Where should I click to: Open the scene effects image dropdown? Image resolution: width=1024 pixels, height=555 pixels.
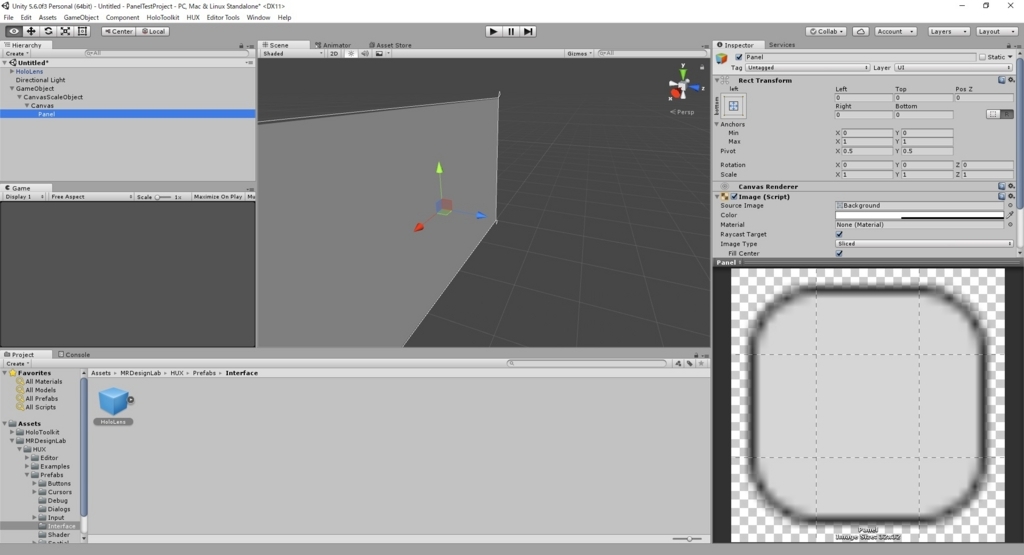click(x=382, y=54)
